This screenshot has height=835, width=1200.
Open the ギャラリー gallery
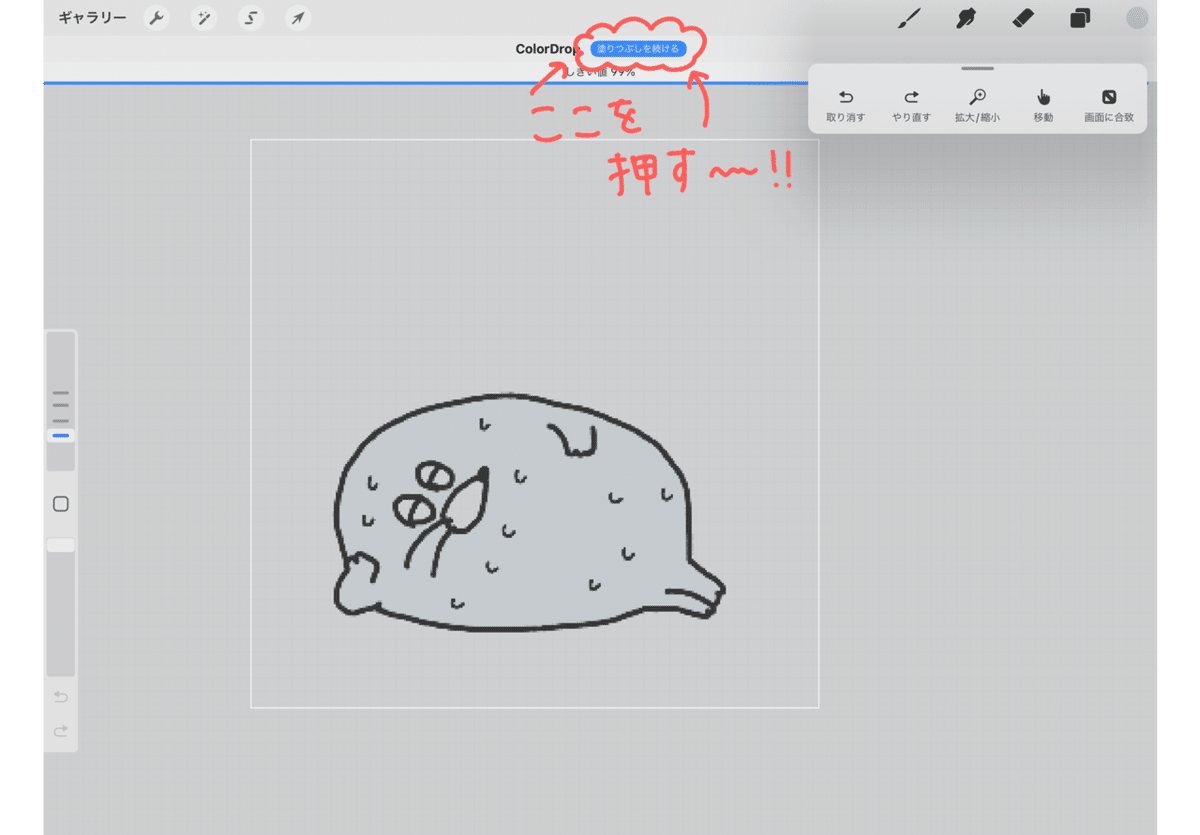pyautogui.click(x=92, y=18)
